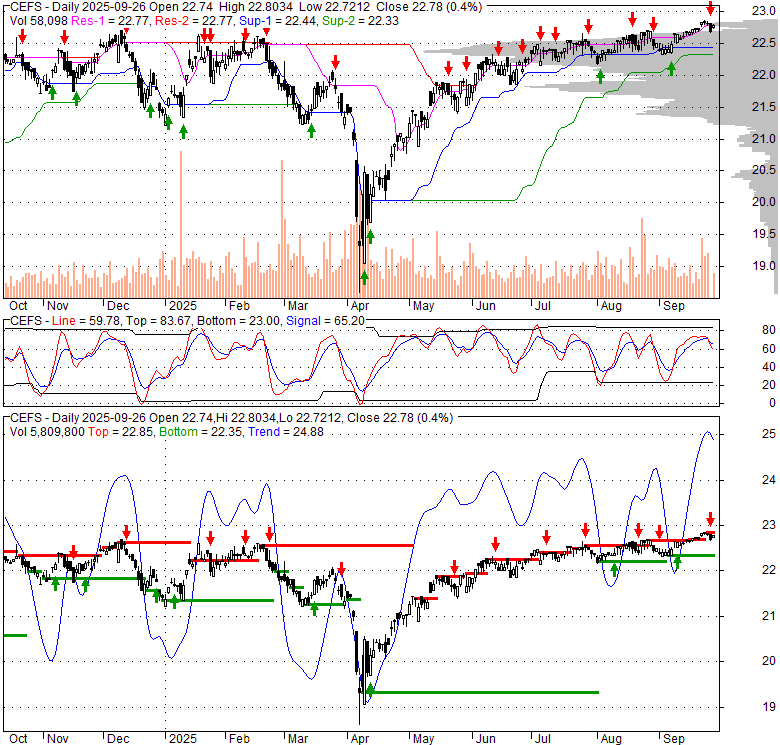
Task: Click the Res-1 = 22.77 legend label
Action: pyautogui.click(x=111, y=21)
